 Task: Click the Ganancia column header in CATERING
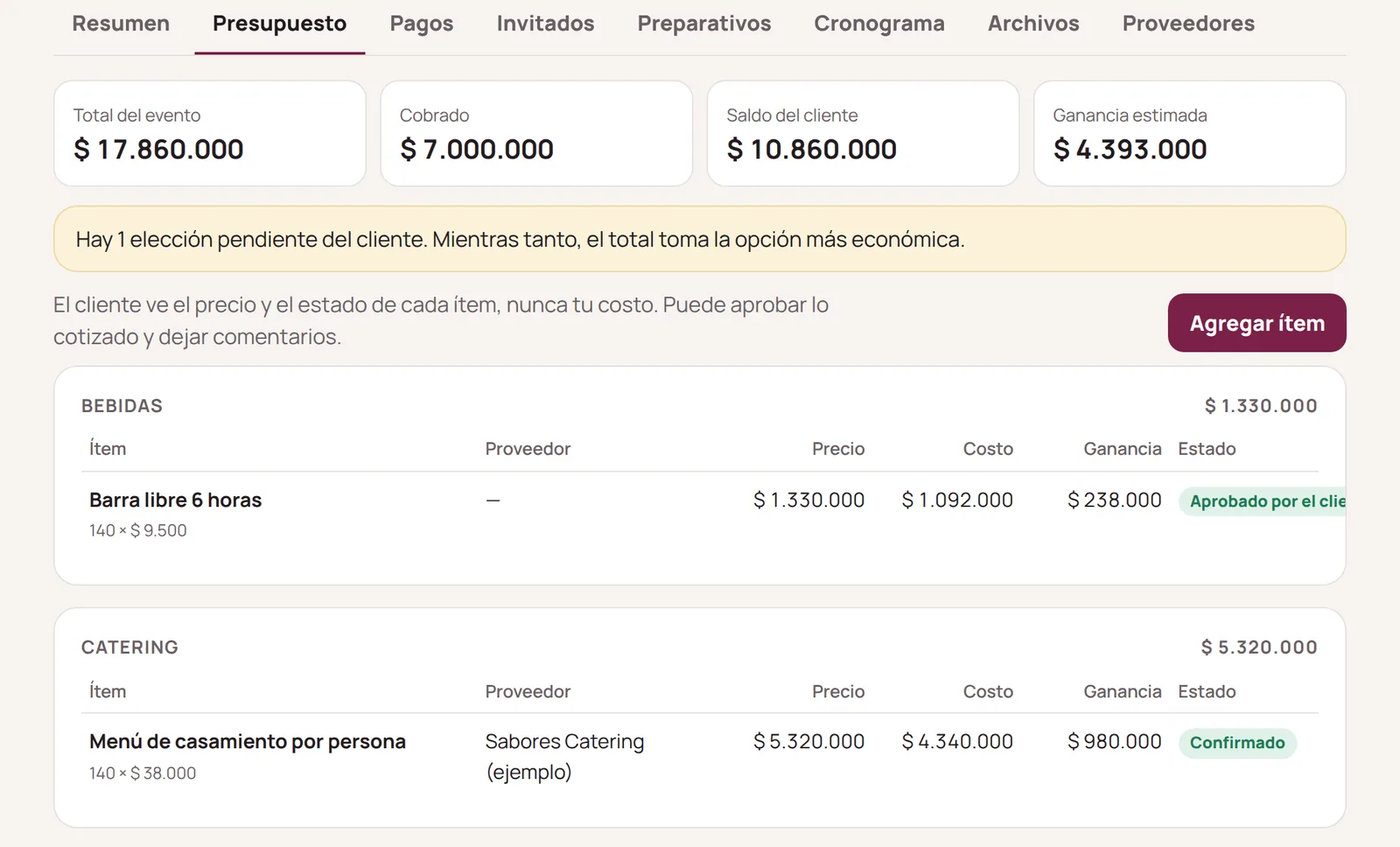(1123, 691)
